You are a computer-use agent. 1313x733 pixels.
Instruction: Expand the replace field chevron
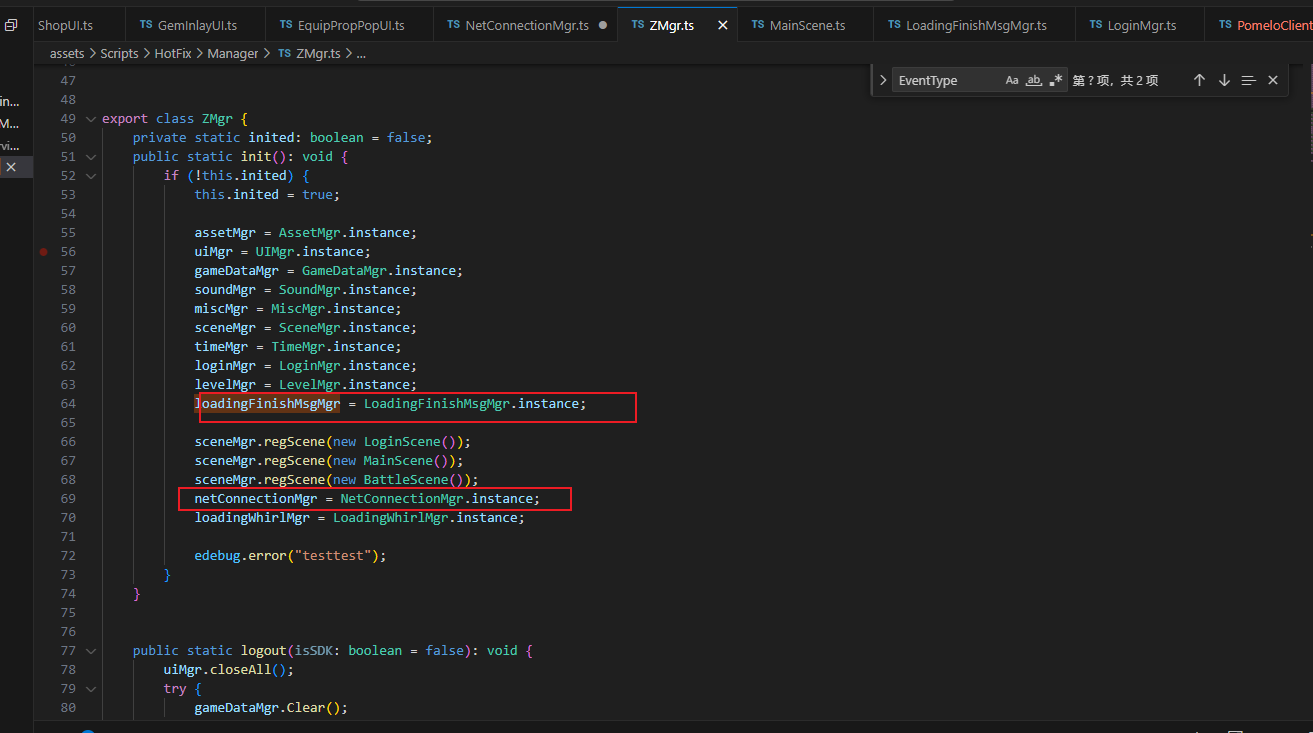point(882,80)
